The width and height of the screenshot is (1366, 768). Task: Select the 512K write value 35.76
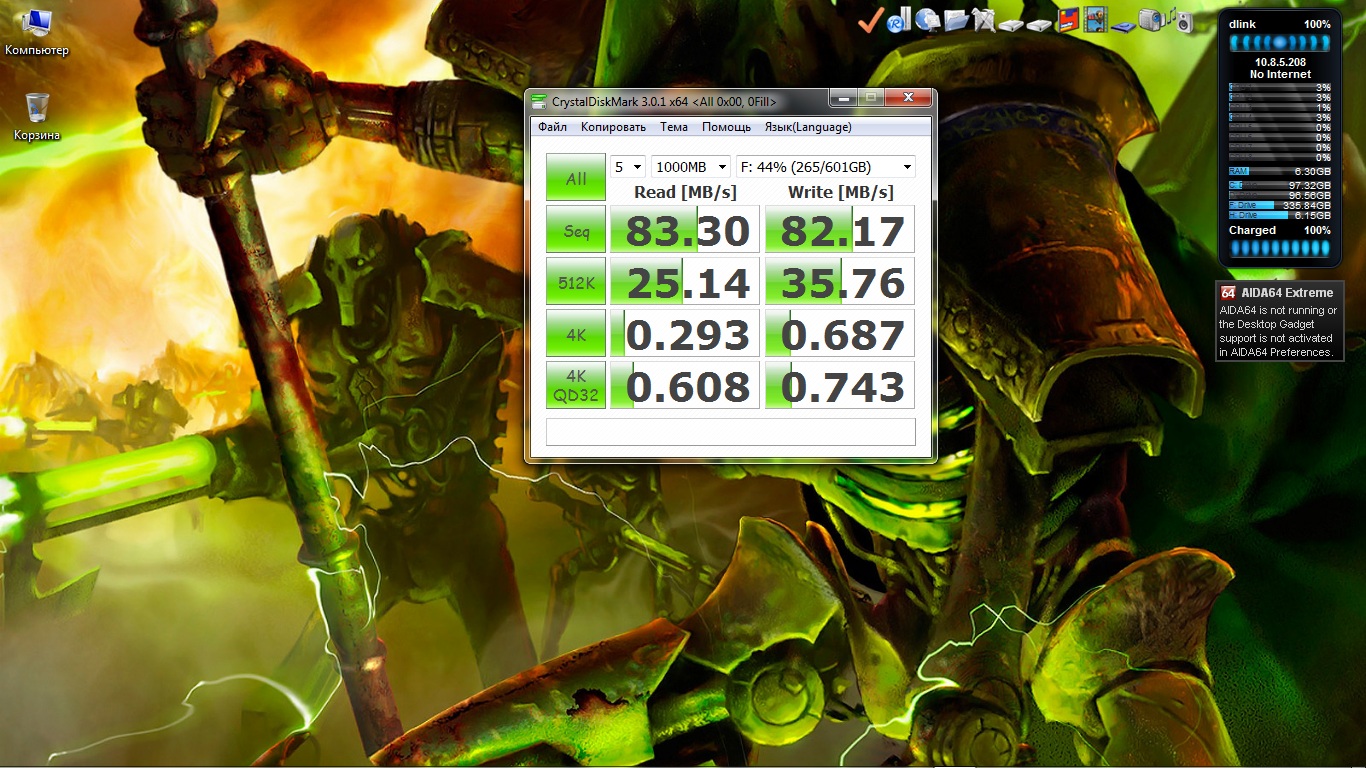(x=840, y=281)
